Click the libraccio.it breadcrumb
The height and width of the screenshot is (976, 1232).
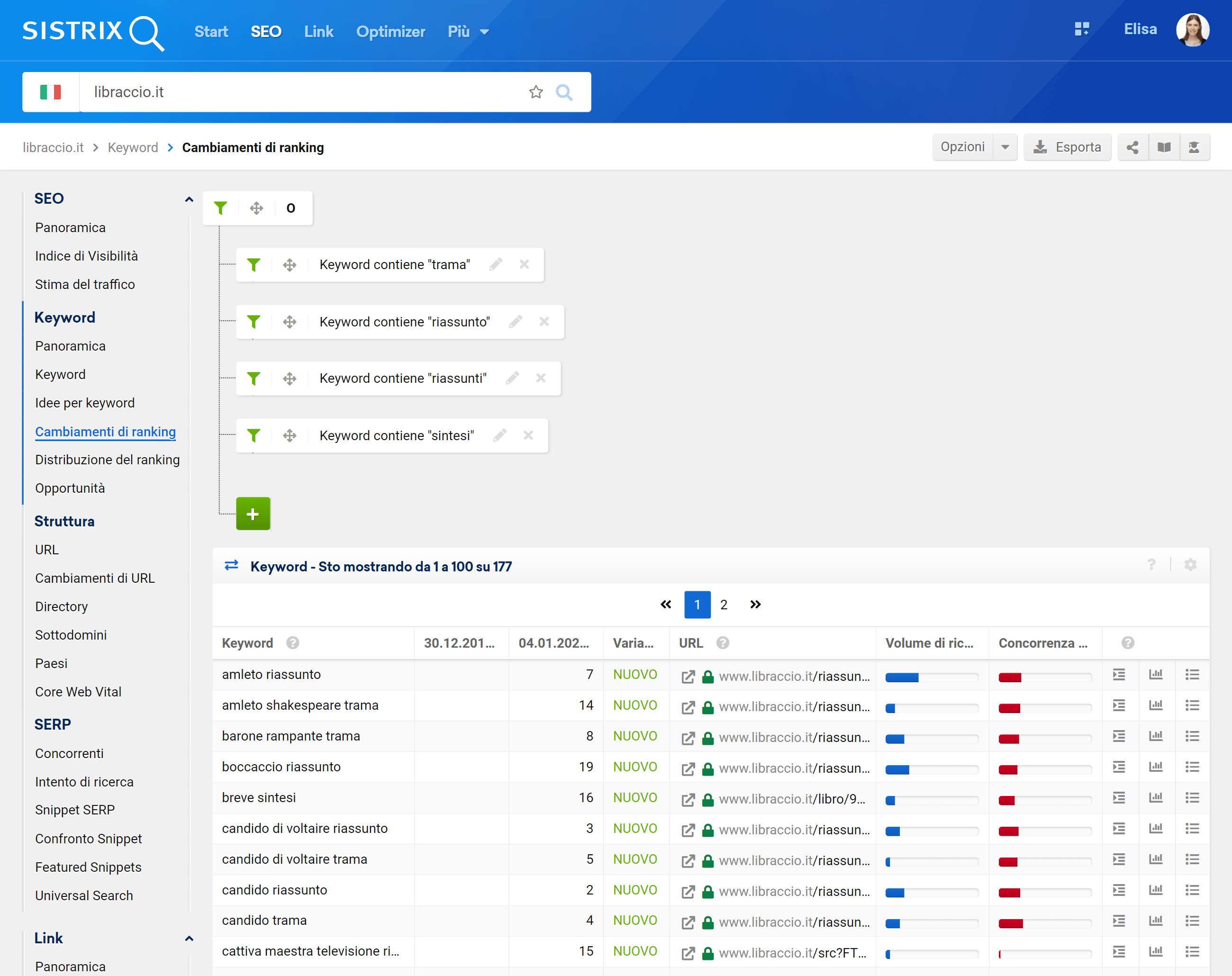(53, 147)
